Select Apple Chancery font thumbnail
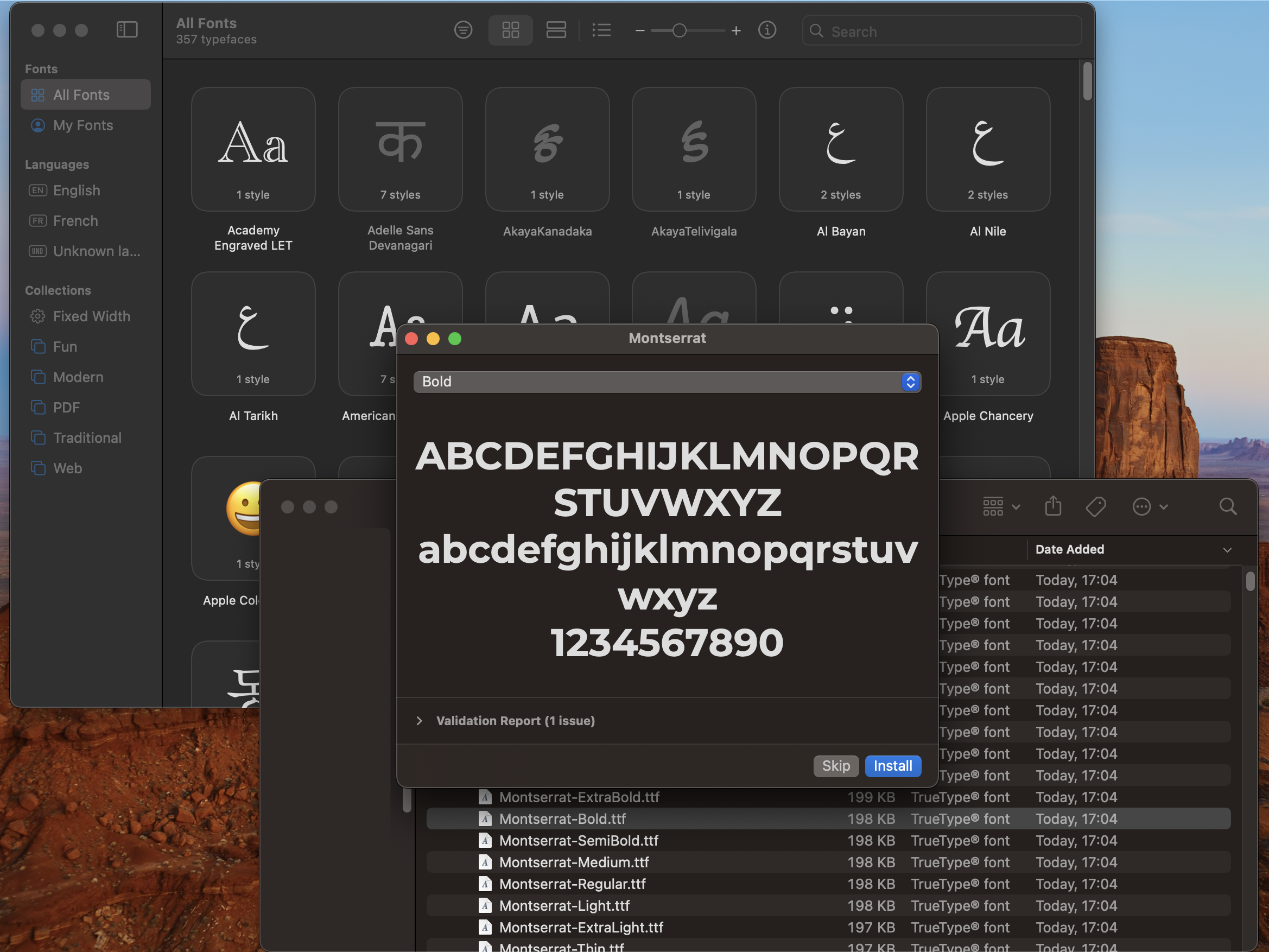Image resolution: width=1269 pixels, height=952 pixels. 994,334
